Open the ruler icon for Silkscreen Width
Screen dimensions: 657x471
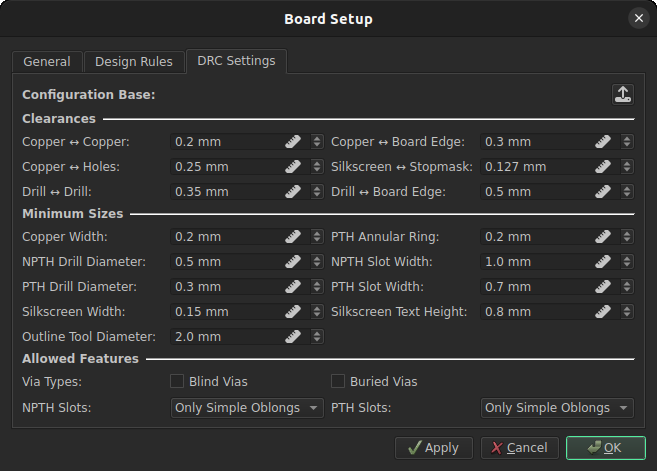[x=293, y=312]
